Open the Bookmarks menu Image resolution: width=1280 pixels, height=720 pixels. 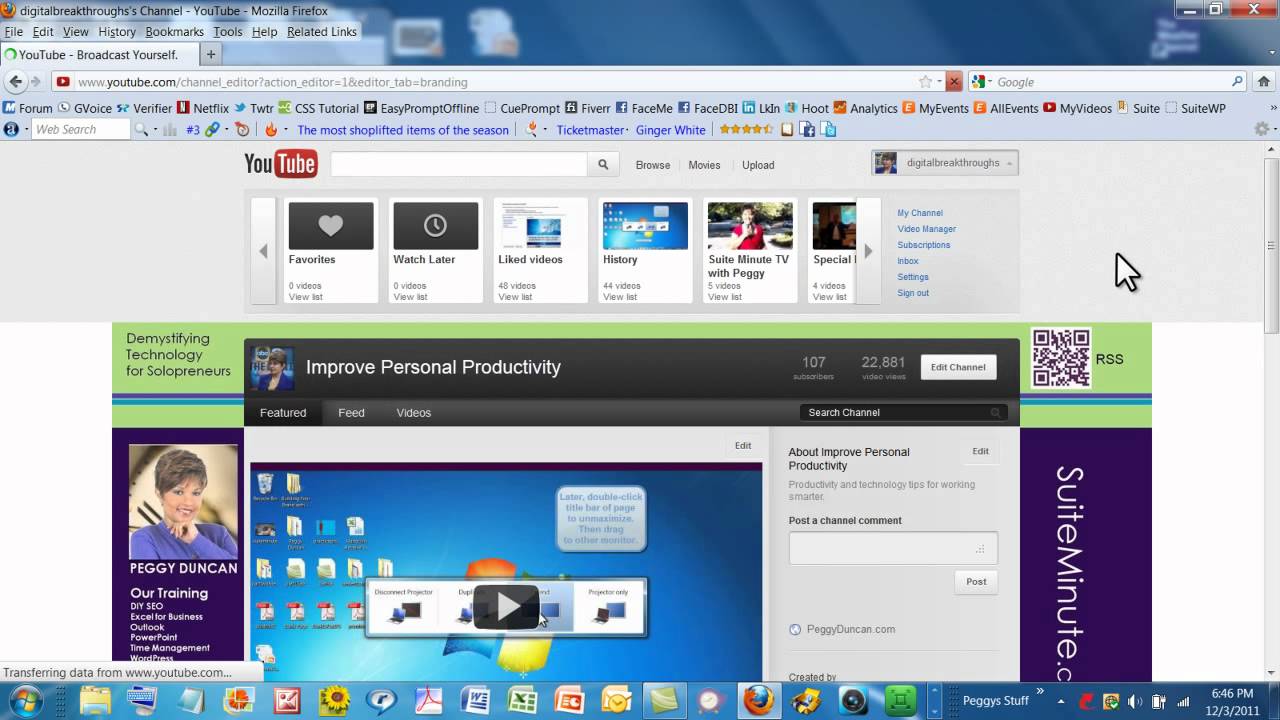tap(174, 32)
